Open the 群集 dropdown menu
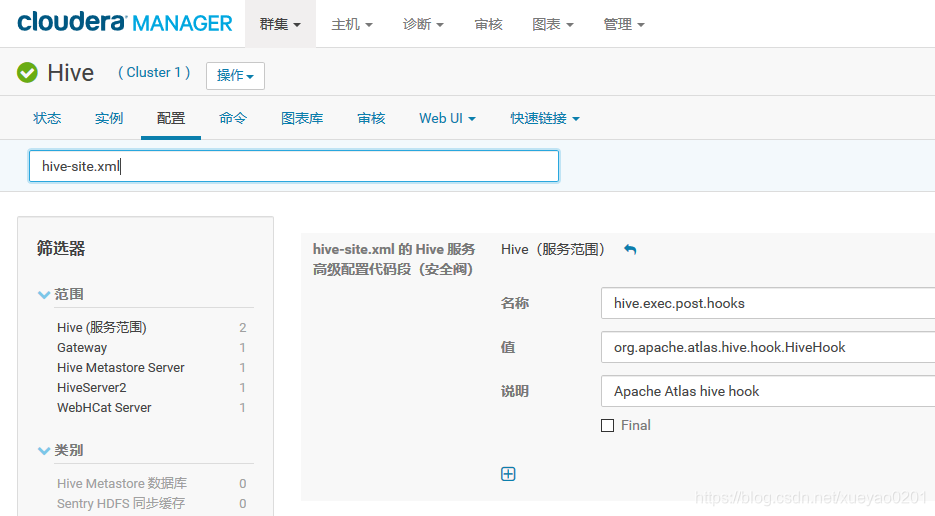 280,24
